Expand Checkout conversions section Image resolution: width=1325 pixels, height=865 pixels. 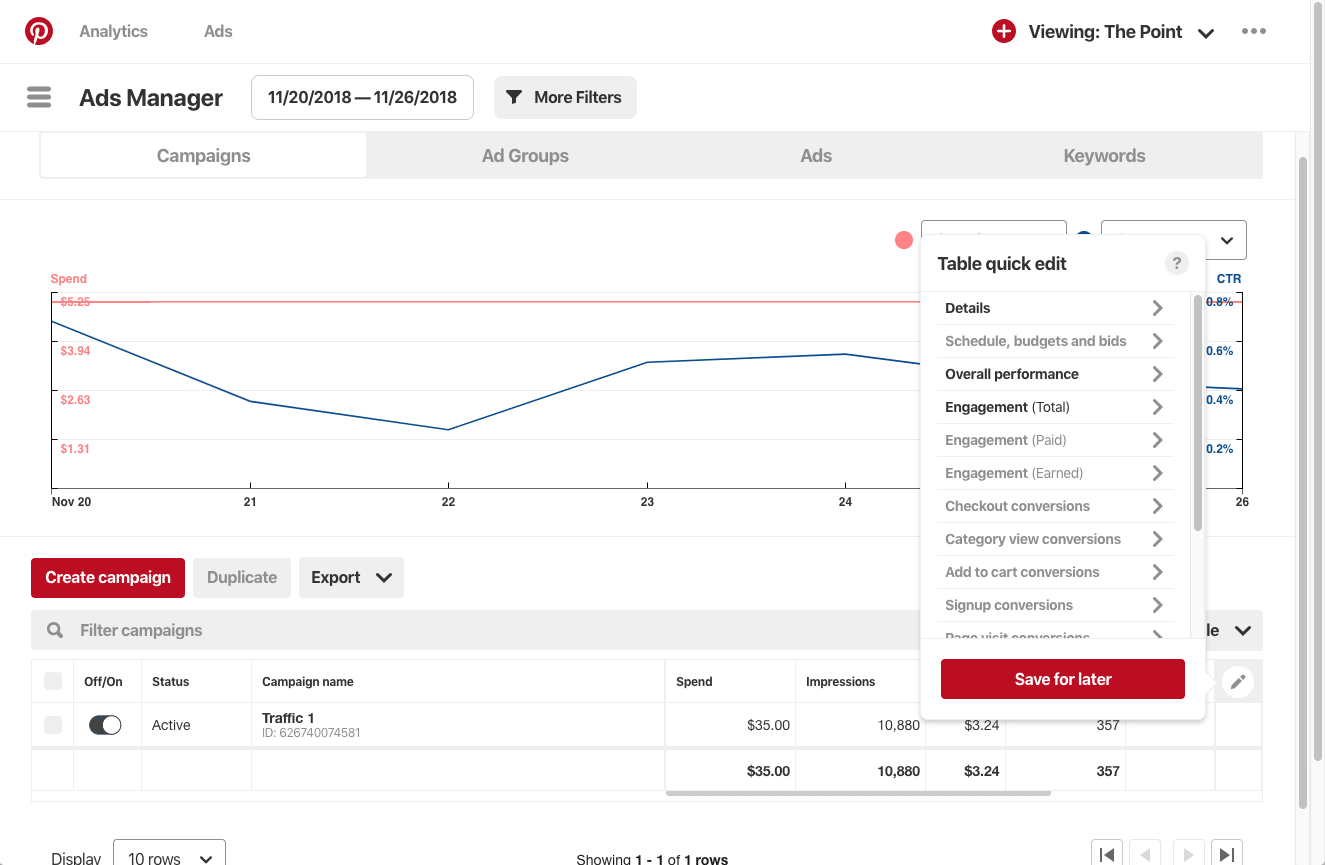click(x=1054, y=506)
